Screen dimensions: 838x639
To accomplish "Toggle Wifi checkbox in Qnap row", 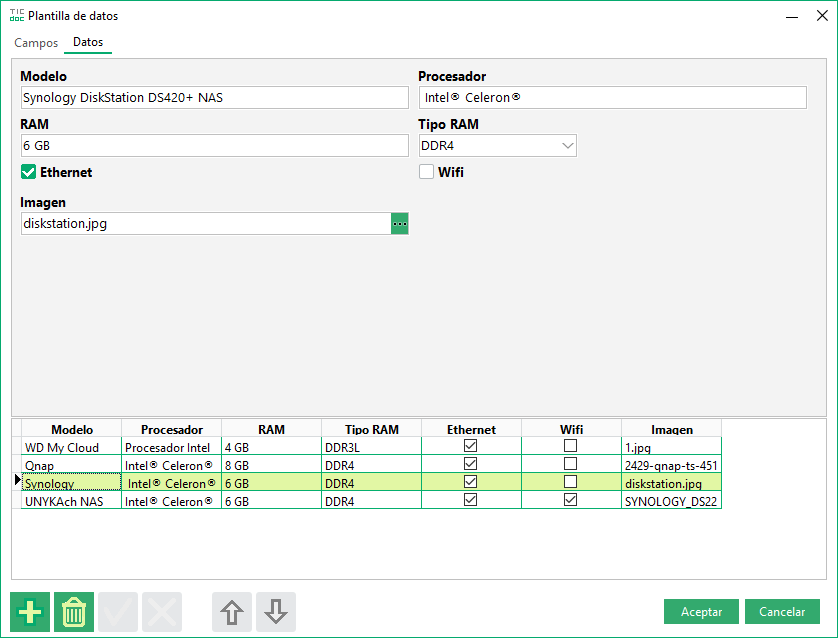I will click(570, 464).
